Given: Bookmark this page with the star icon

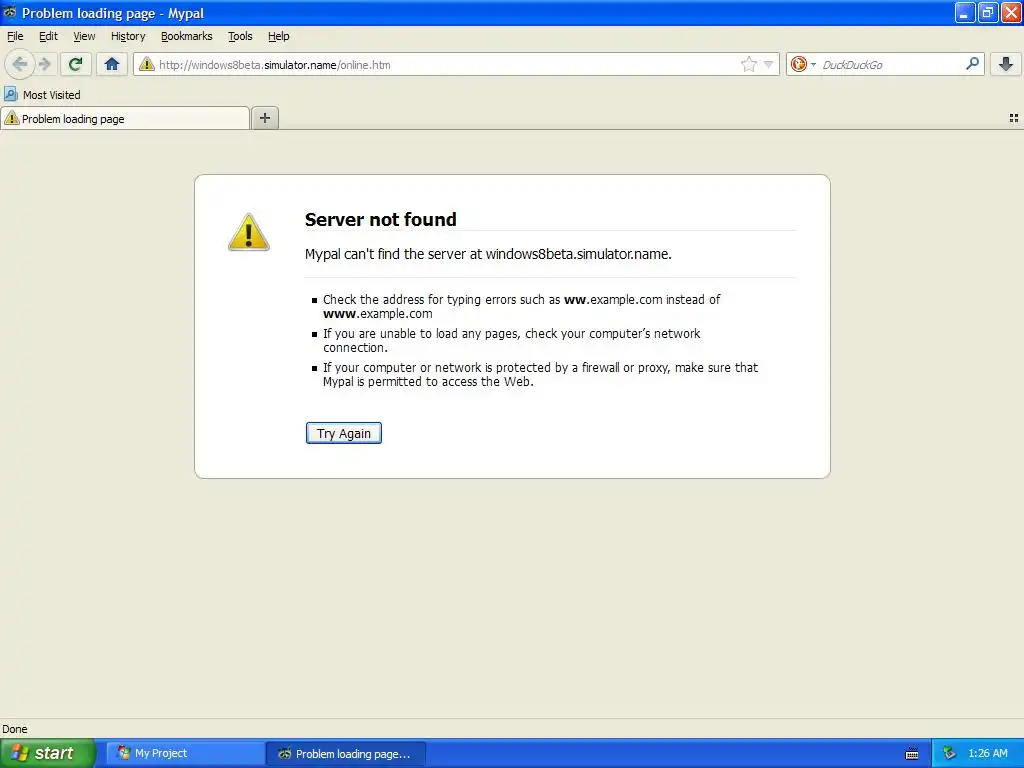Looking at the screenshot, I should [748, 64].
